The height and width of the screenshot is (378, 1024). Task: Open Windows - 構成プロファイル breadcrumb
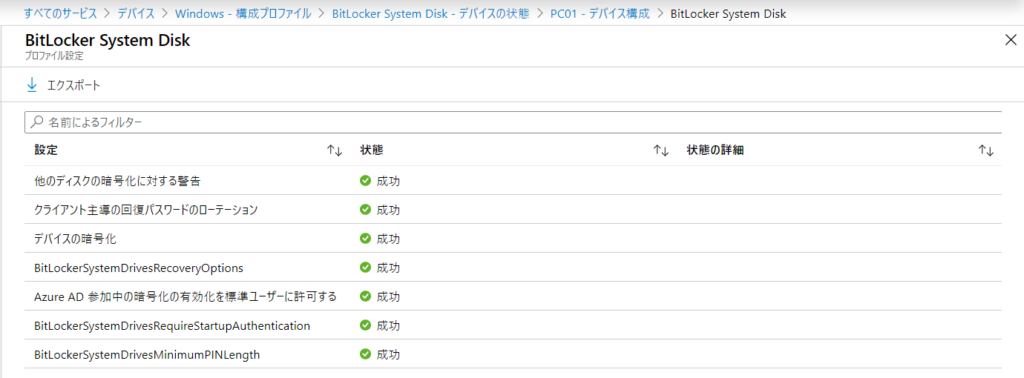click(243, 13)
